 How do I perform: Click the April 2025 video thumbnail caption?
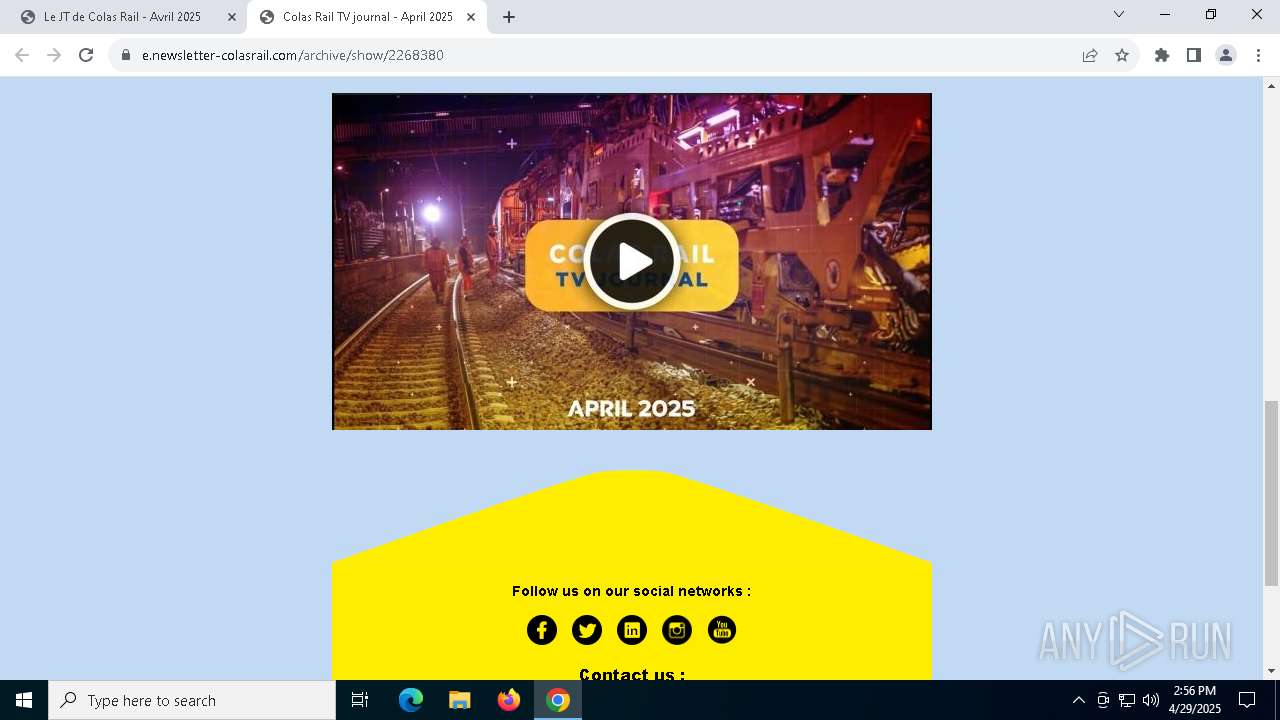[x=632, y=408]
